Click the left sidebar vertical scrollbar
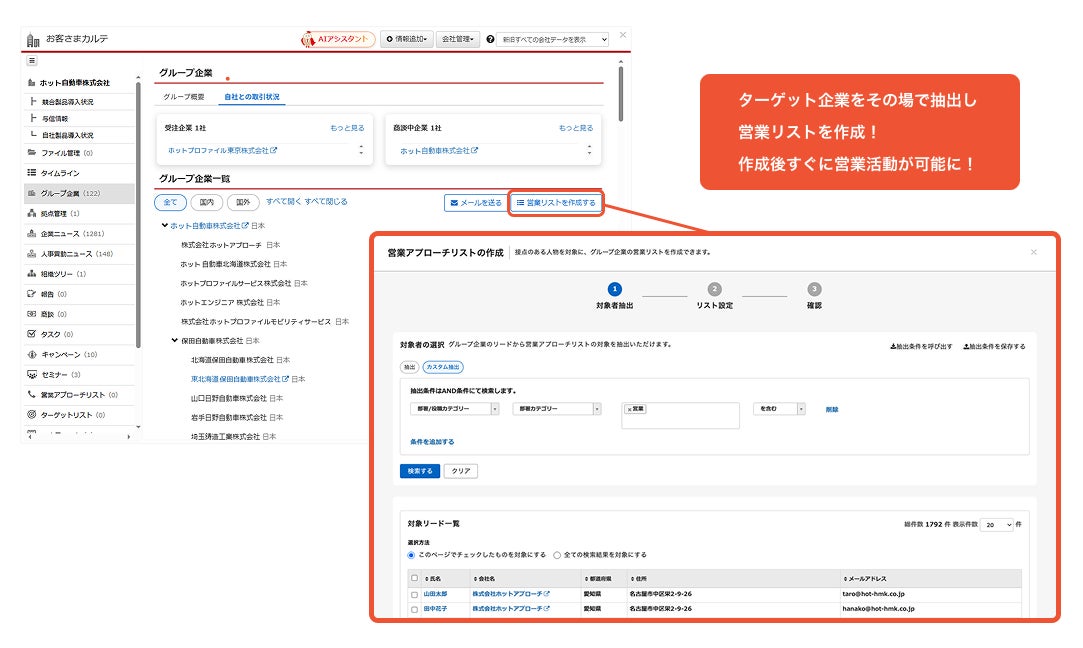Screen dimensions: 1083x648 pyautogui.click(x=138, y=214)
